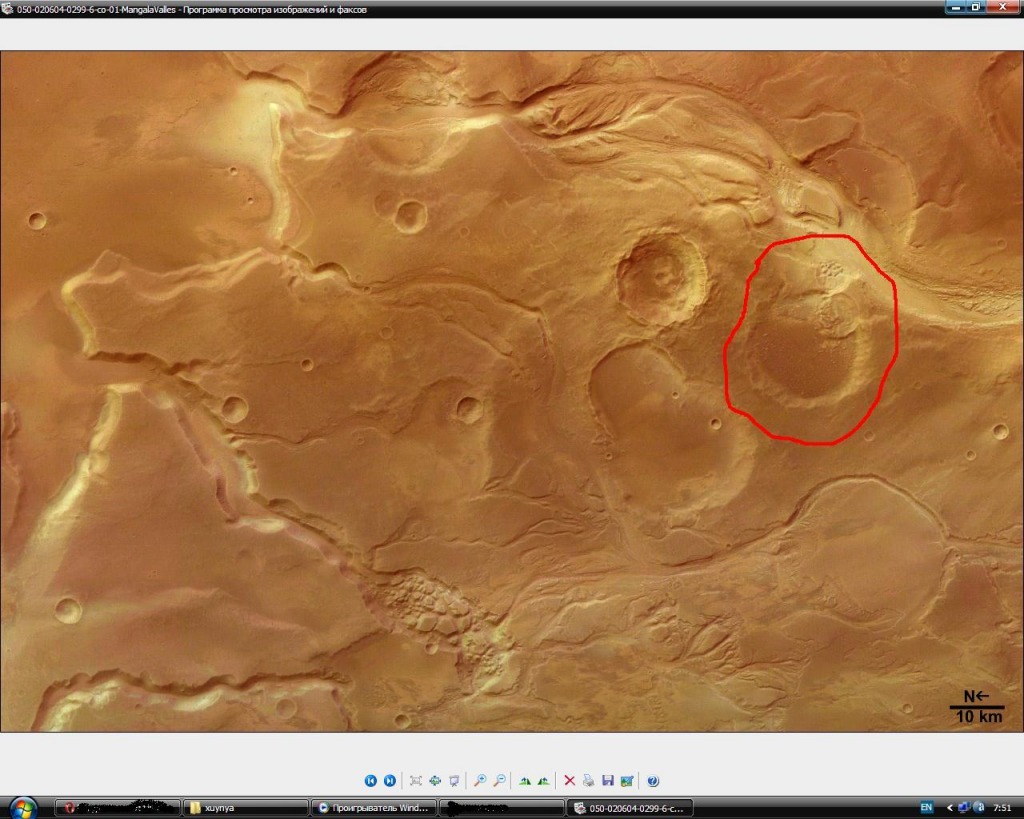
Task: Save a copy using floppy disk icon
Action: point(607,780)
